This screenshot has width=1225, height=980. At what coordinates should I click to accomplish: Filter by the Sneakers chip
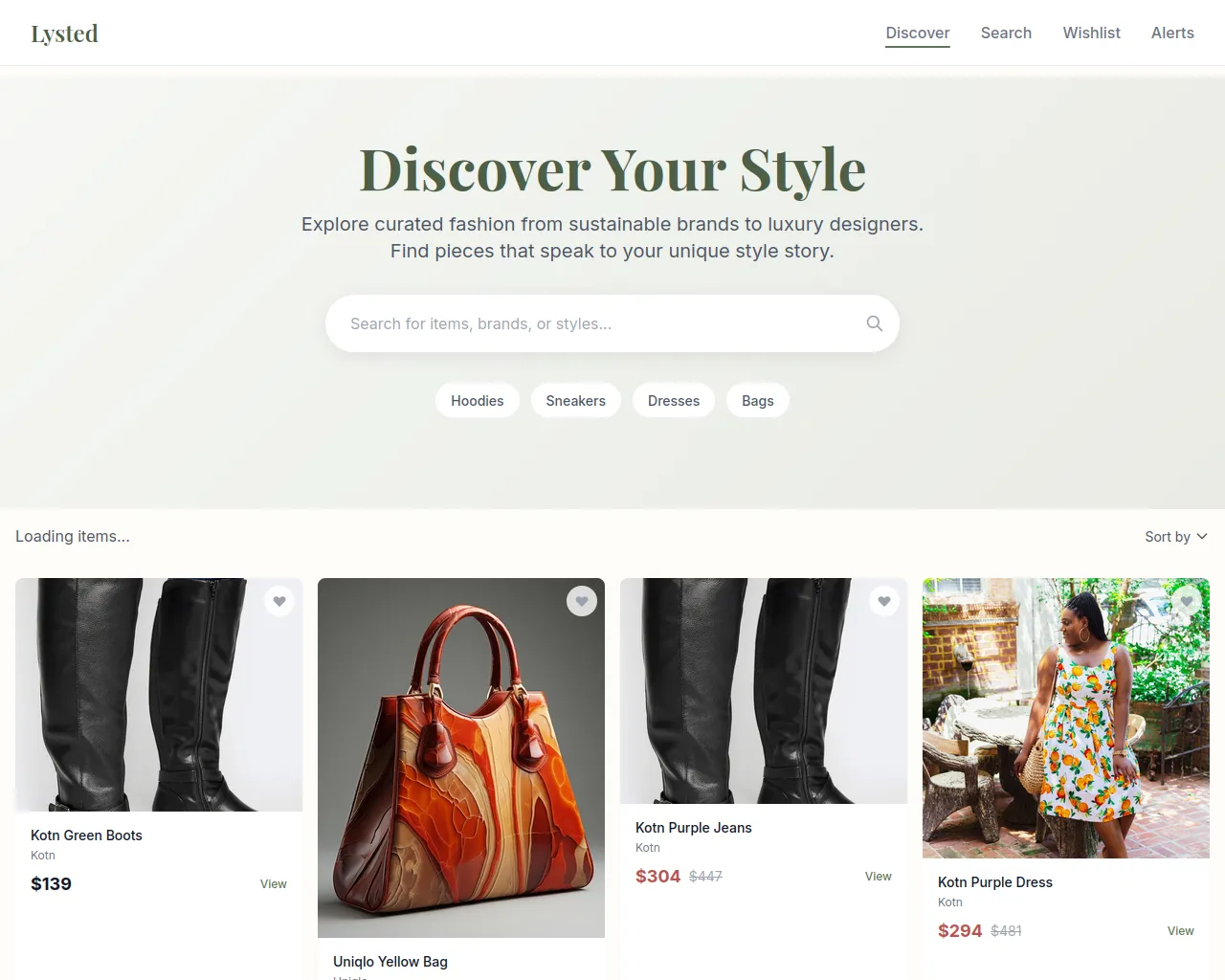click(x=575, y=401)
